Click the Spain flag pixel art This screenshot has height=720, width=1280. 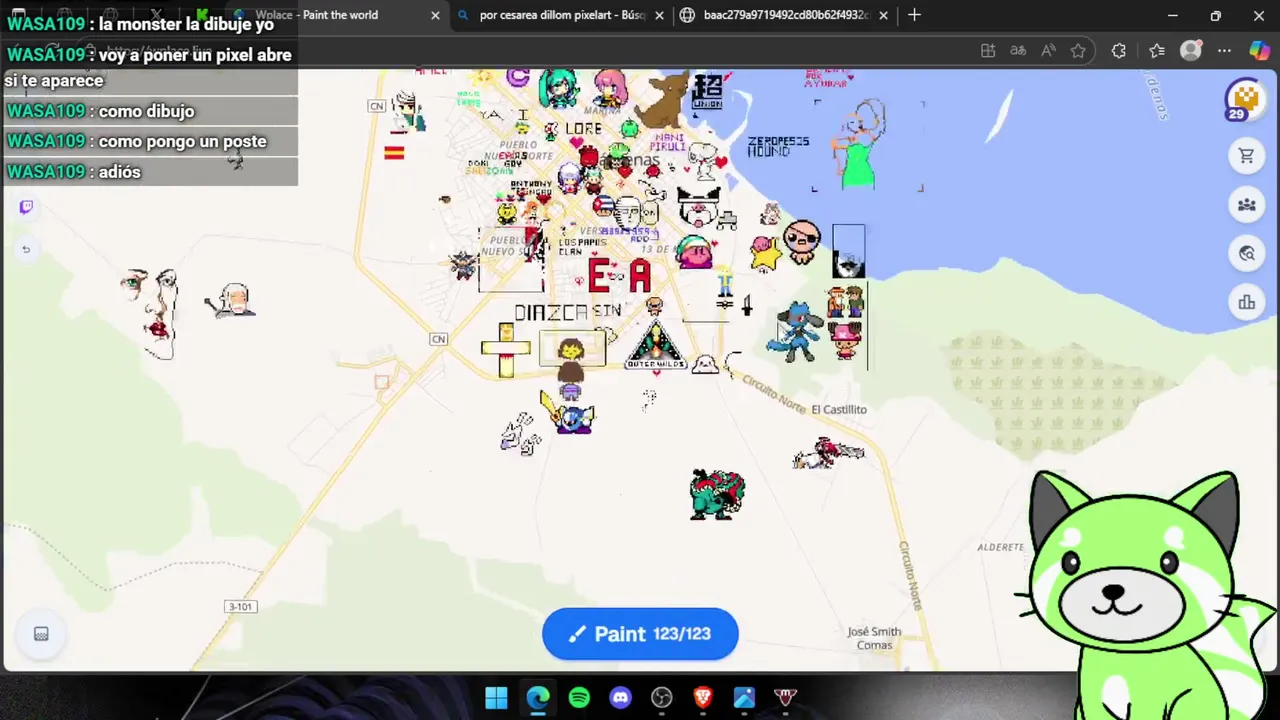394,153
